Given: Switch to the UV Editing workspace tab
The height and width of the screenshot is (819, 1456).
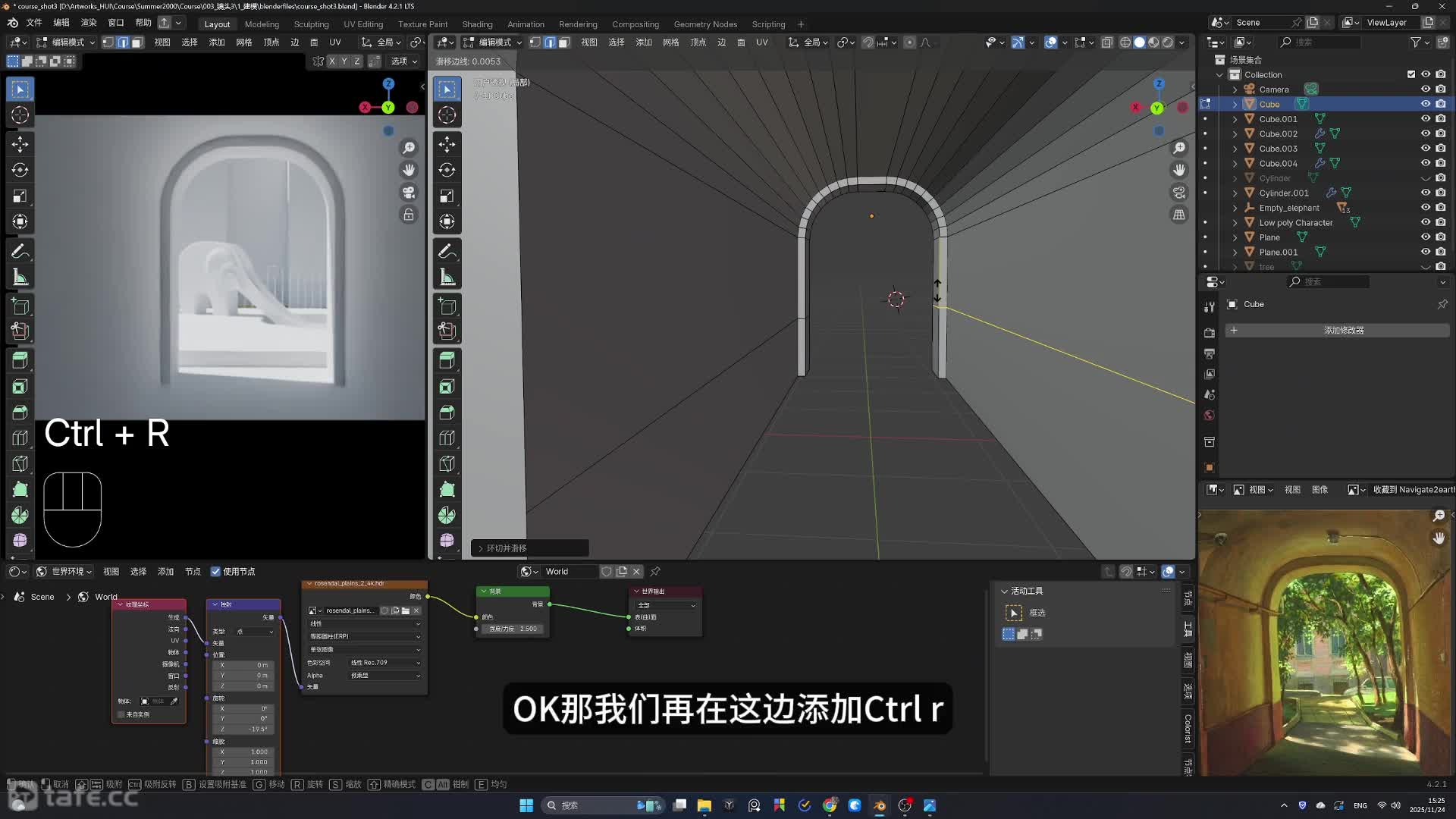Looking at the screenshot, I should 362,24.
